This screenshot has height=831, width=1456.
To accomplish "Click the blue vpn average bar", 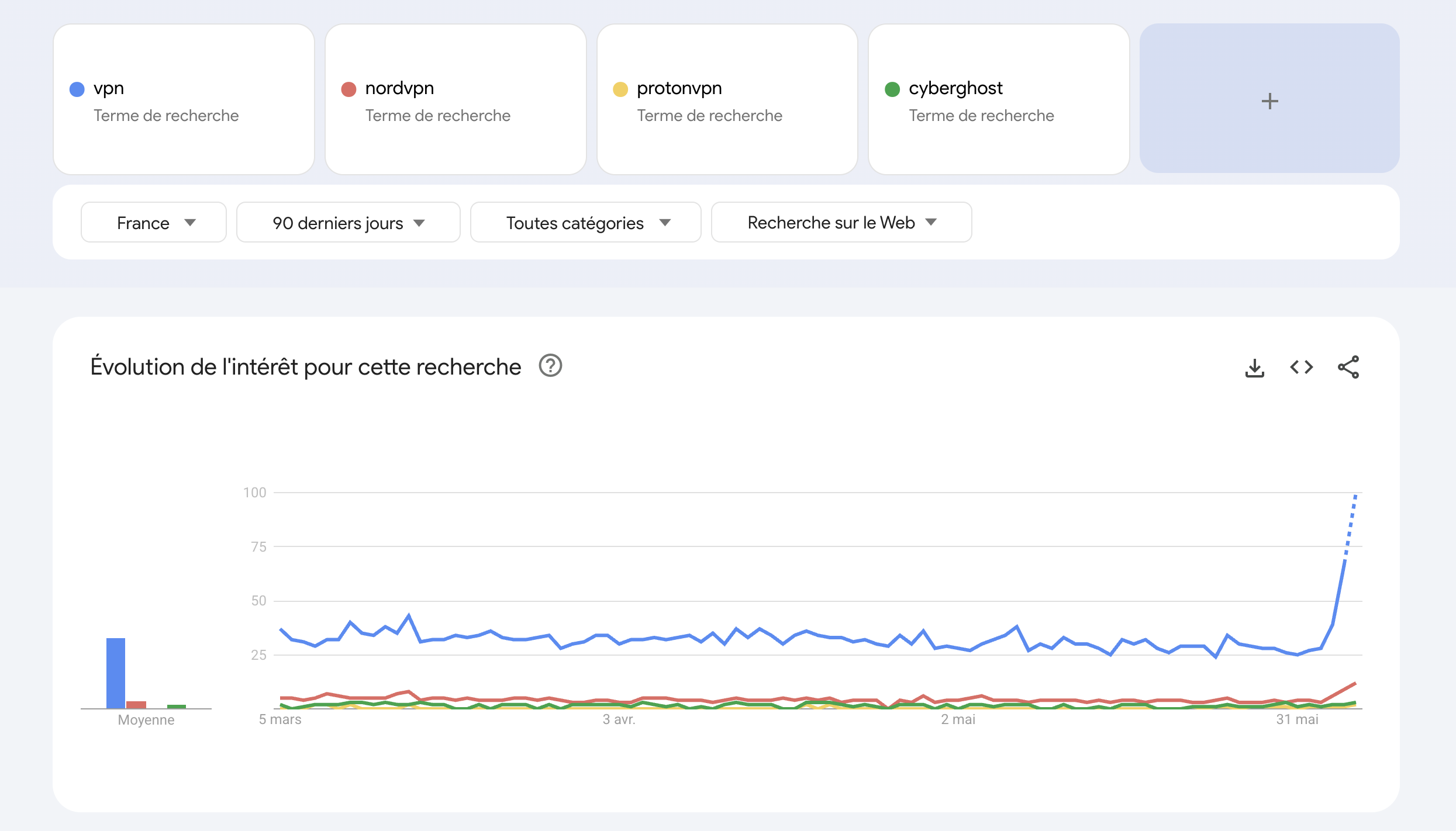I will tap(116, 673).
